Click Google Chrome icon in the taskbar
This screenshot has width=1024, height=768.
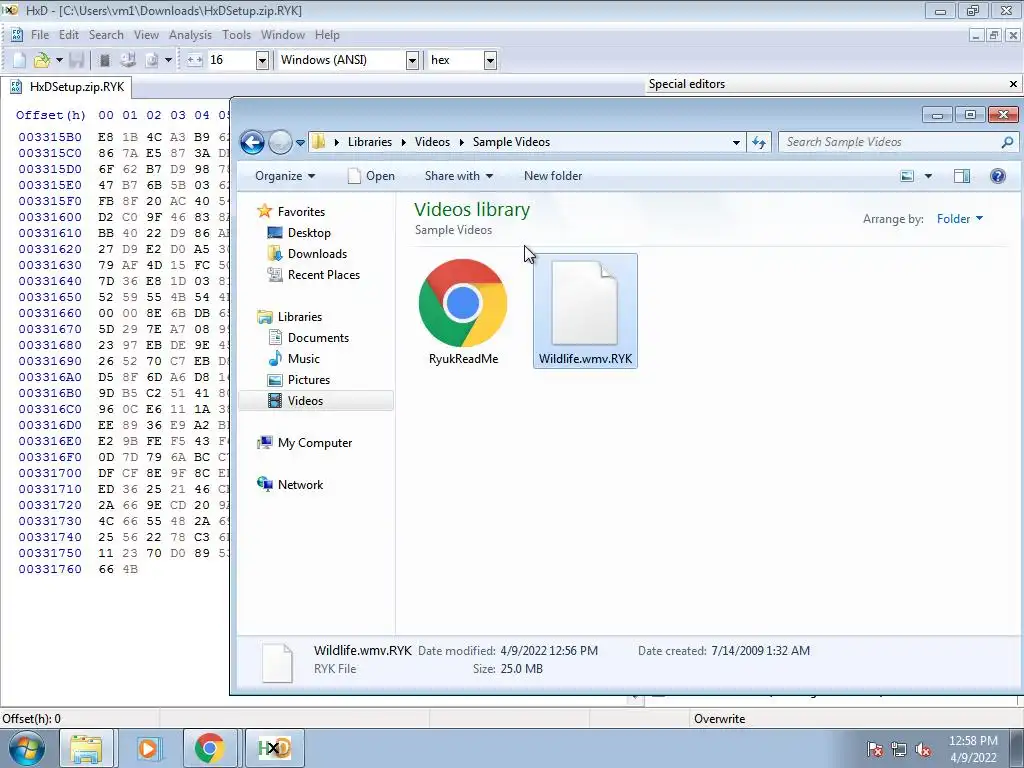click(x=210, y=748)
